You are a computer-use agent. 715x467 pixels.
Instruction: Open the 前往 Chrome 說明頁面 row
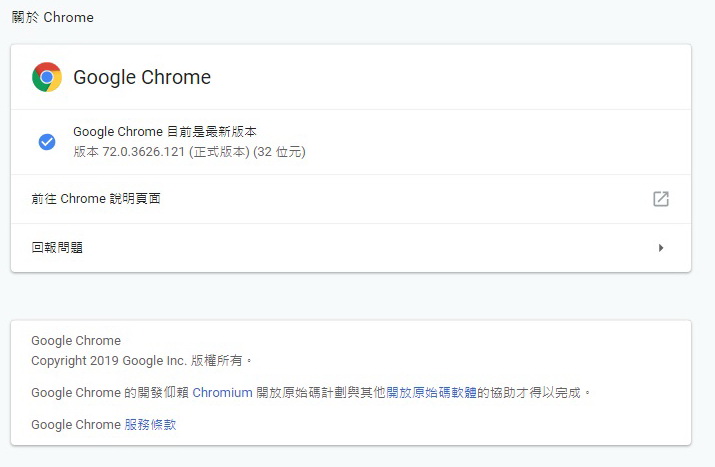pos(351,199)
